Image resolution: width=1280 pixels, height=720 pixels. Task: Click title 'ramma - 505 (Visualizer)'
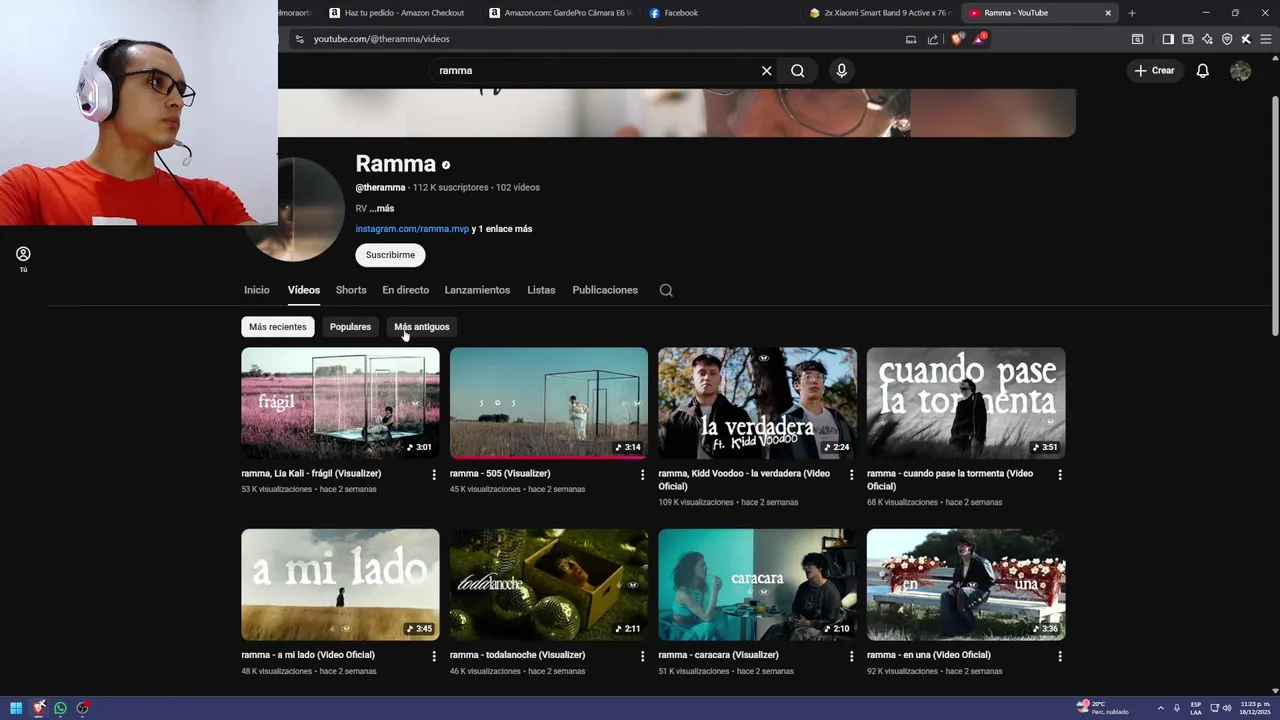(500, 474)
